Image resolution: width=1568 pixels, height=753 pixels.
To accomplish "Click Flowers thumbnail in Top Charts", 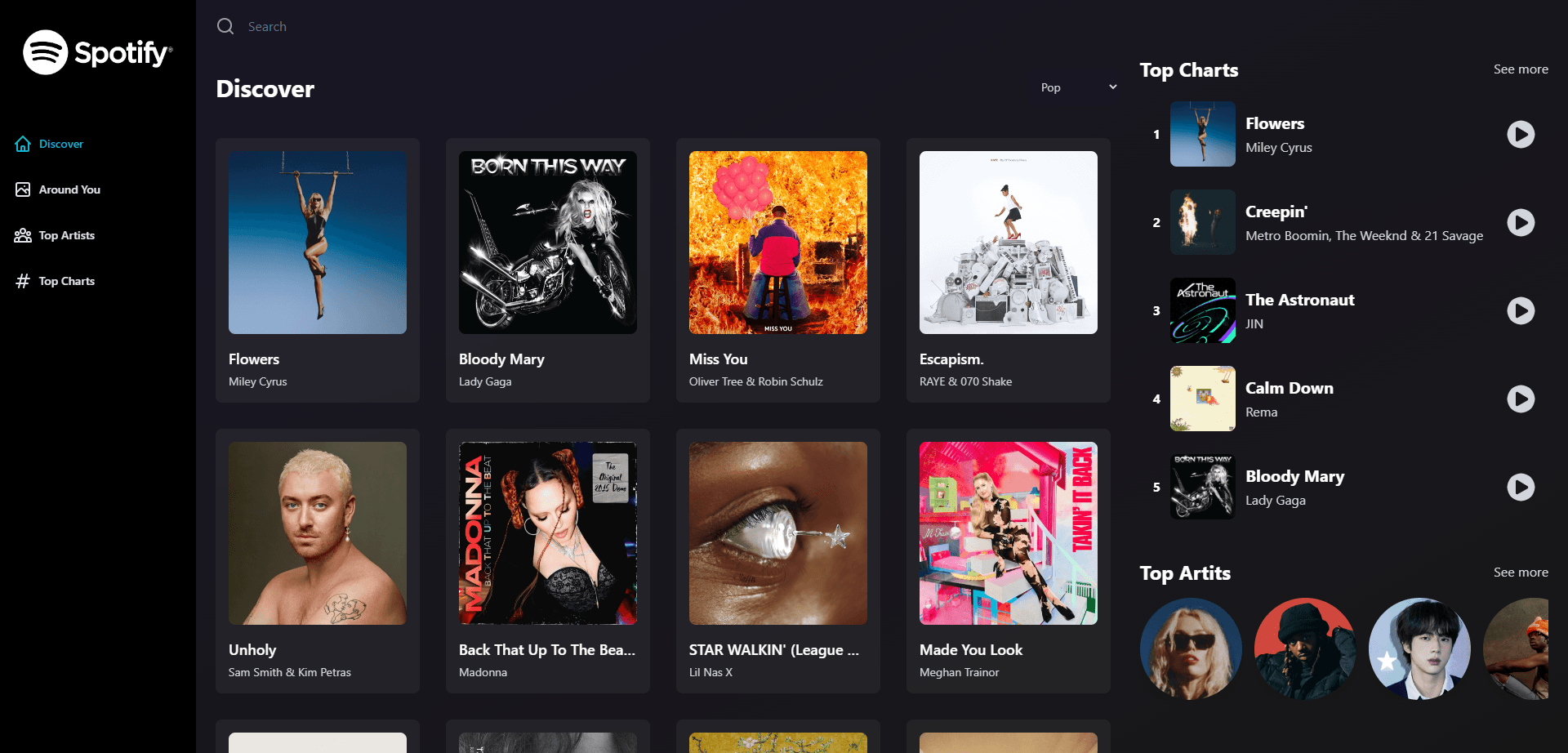I will point(1203,134).
